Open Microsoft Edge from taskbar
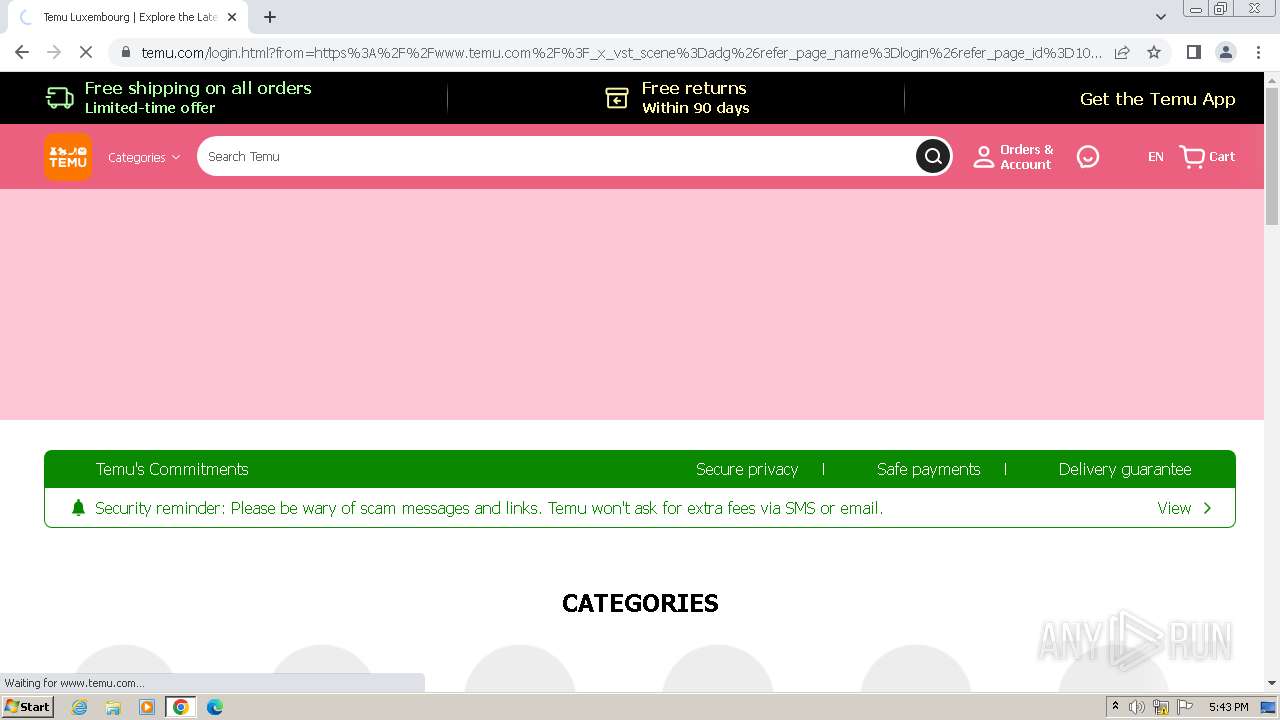The width and height of the screenshot is (1280, 720). [x=215, y=707]
